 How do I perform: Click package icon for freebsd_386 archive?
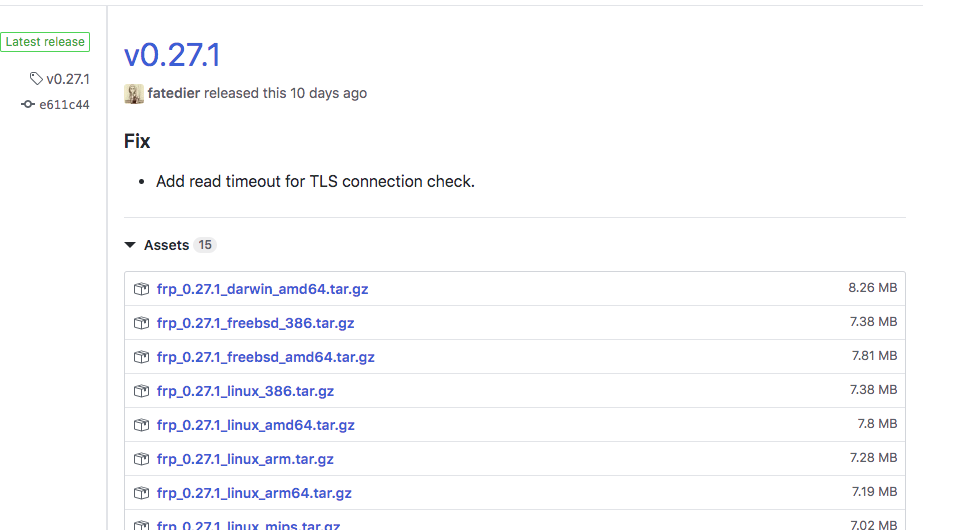[141, 323]
